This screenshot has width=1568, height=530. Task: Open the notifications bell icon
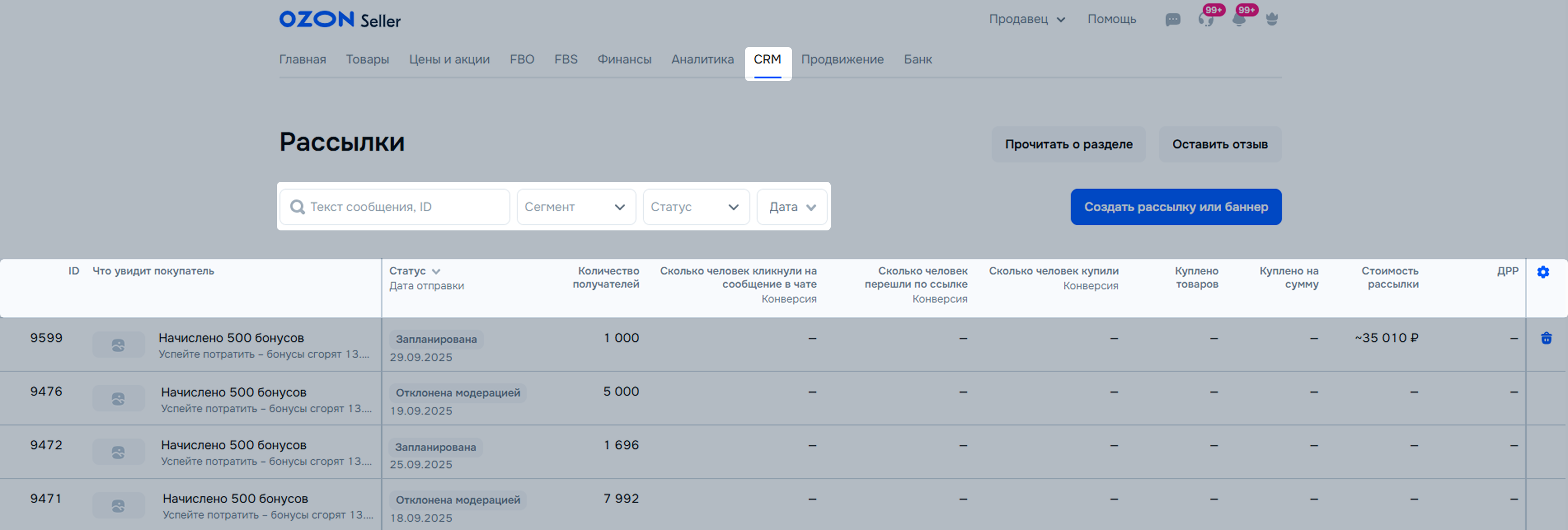(1238, 20)
